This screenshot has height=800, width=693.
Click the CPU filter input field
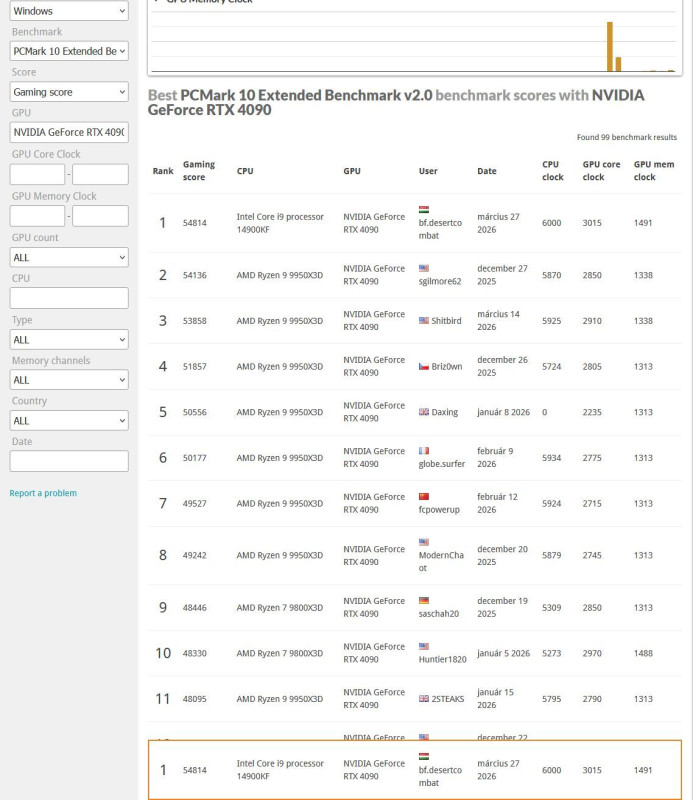coord(69,298)
